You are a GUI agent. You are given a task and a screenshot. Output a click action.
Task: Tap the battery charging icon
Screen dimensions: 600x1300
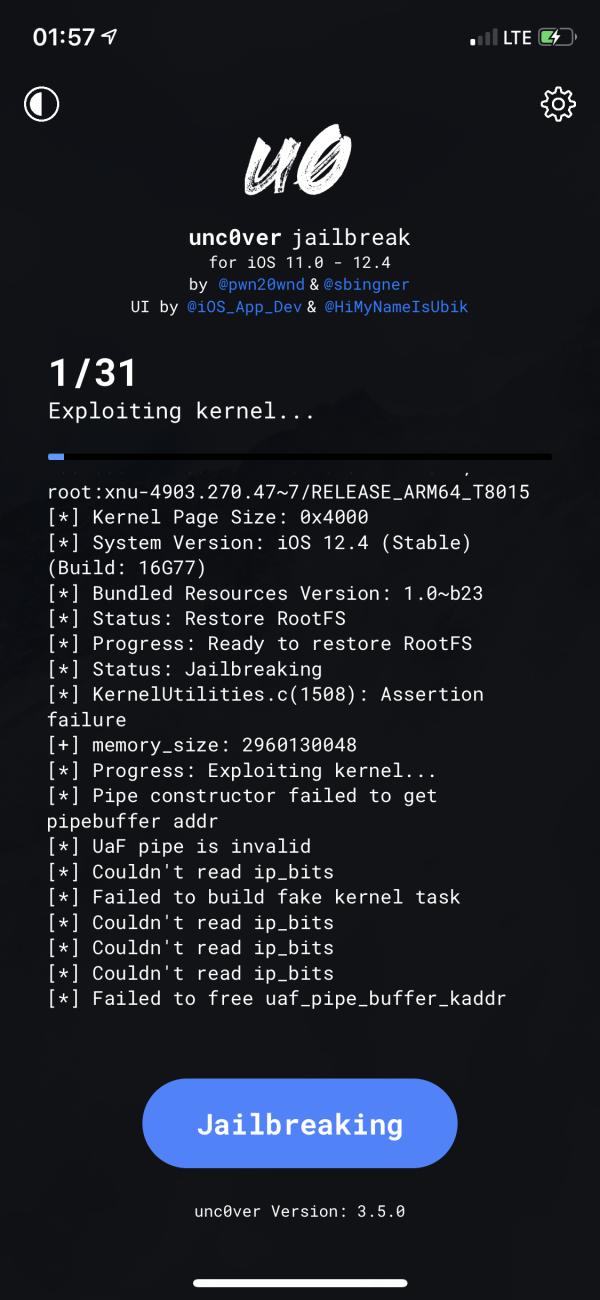[557, 38]
